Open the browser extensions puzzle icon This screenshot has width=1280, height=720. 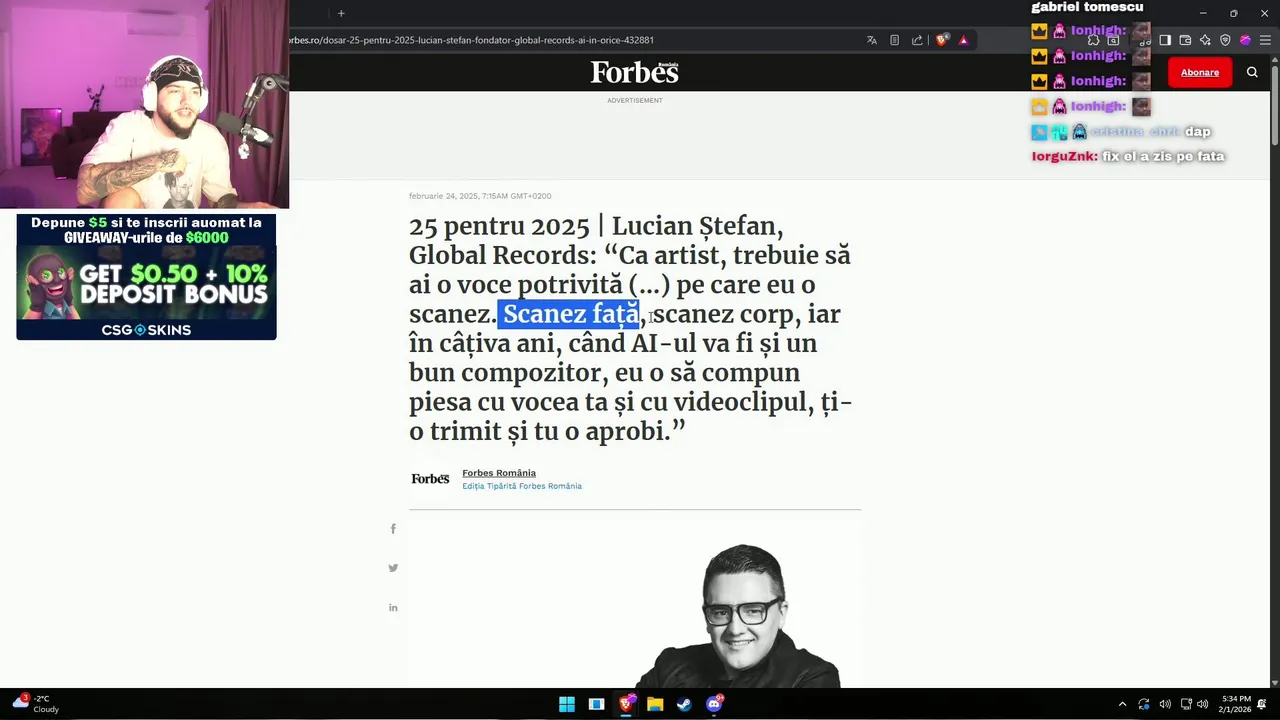click(x=1093, y=40)
